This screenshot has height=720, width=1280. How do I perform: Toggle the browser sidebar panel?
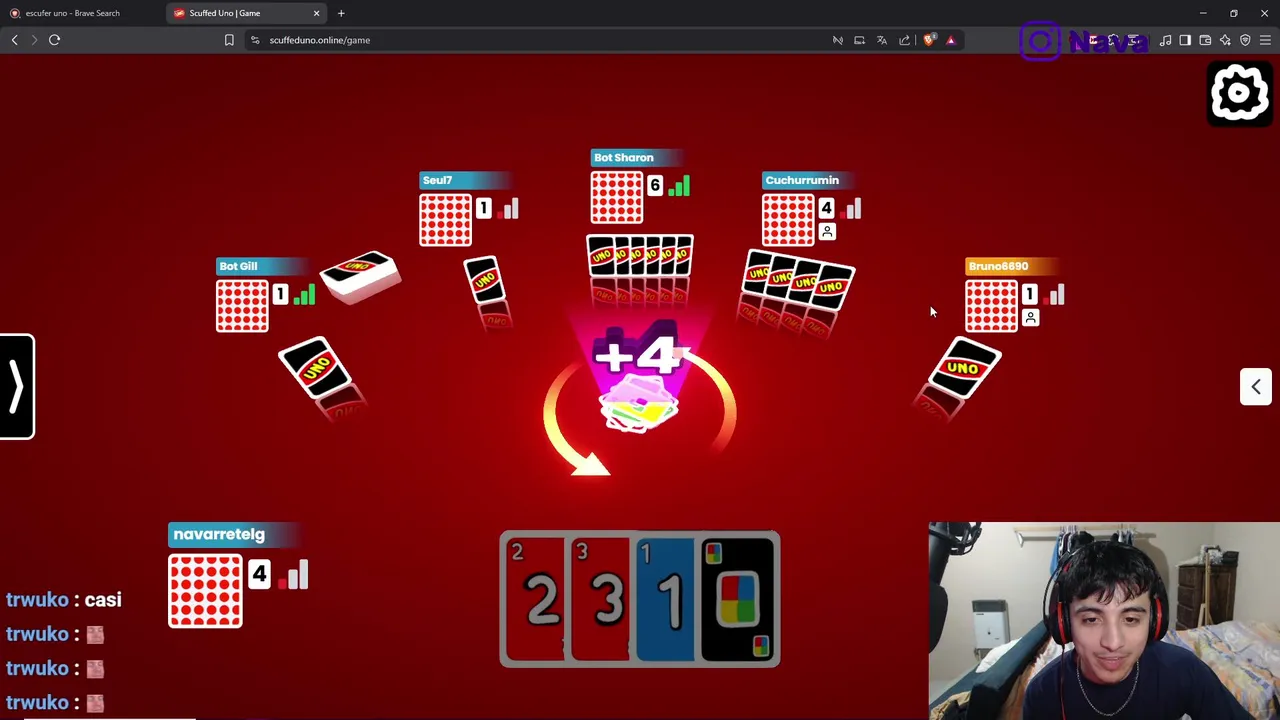click(x=1185, y=40)
